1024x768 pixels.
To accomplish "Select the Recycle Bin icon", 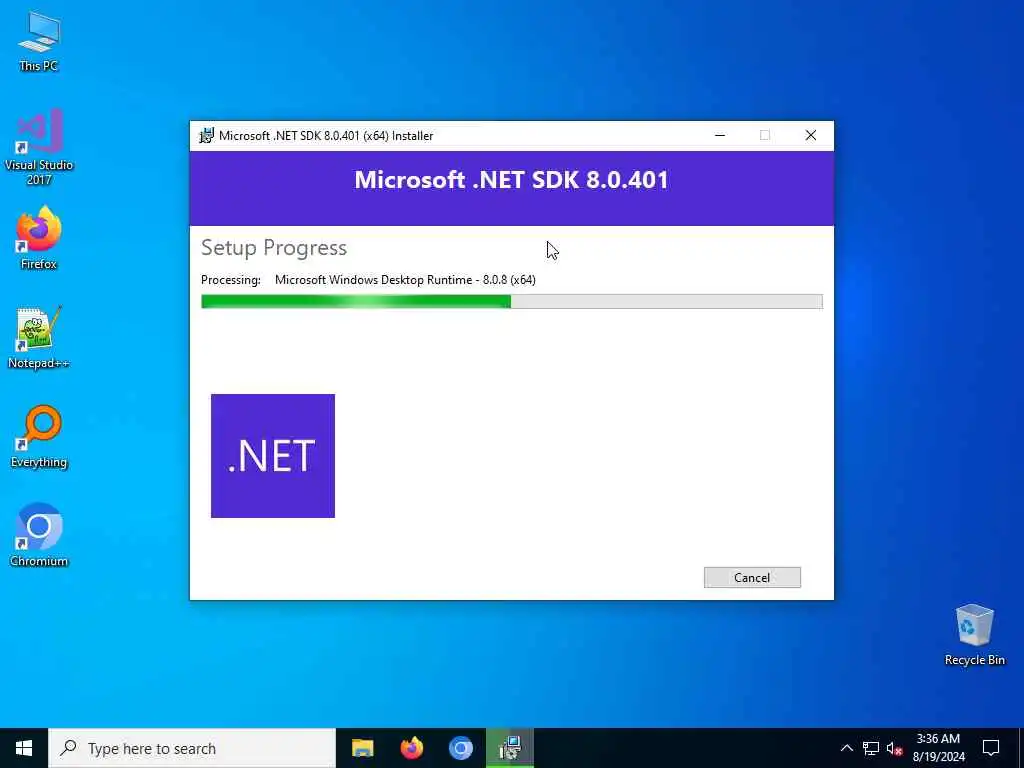I will click(x=974, y=635).
